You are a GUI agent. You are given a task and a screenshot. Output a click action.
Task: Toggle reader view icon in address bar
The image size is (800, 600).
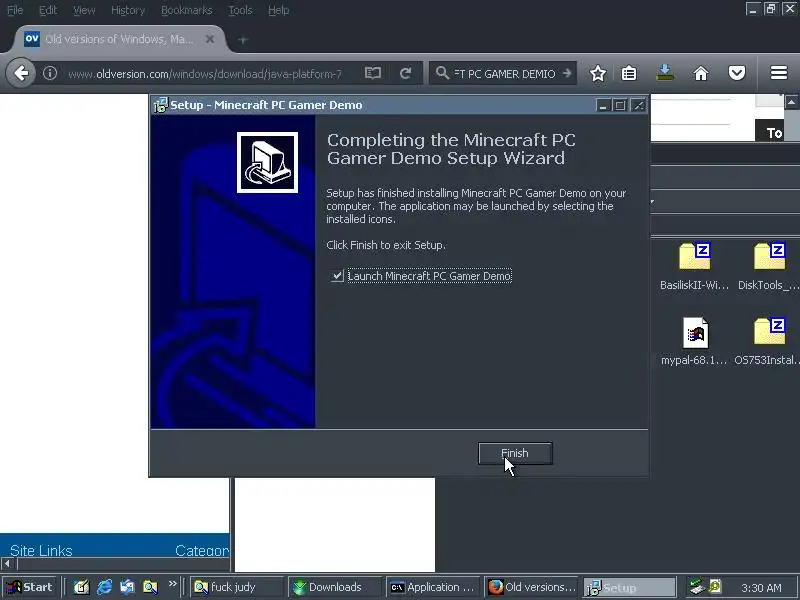(x=373, y=73)
